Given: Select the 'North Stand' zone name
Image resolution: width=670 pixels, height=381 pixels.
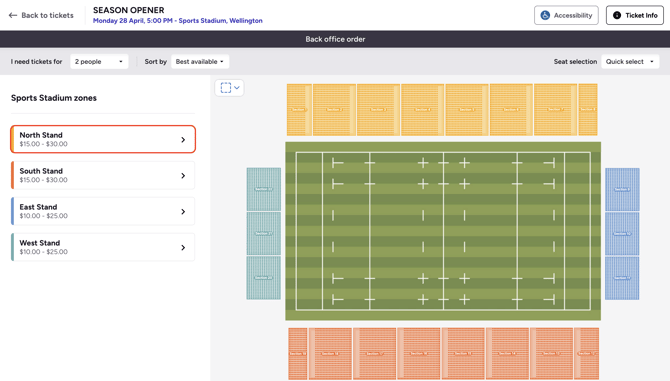Looking at the screenshot, I should tap(41, 135).
